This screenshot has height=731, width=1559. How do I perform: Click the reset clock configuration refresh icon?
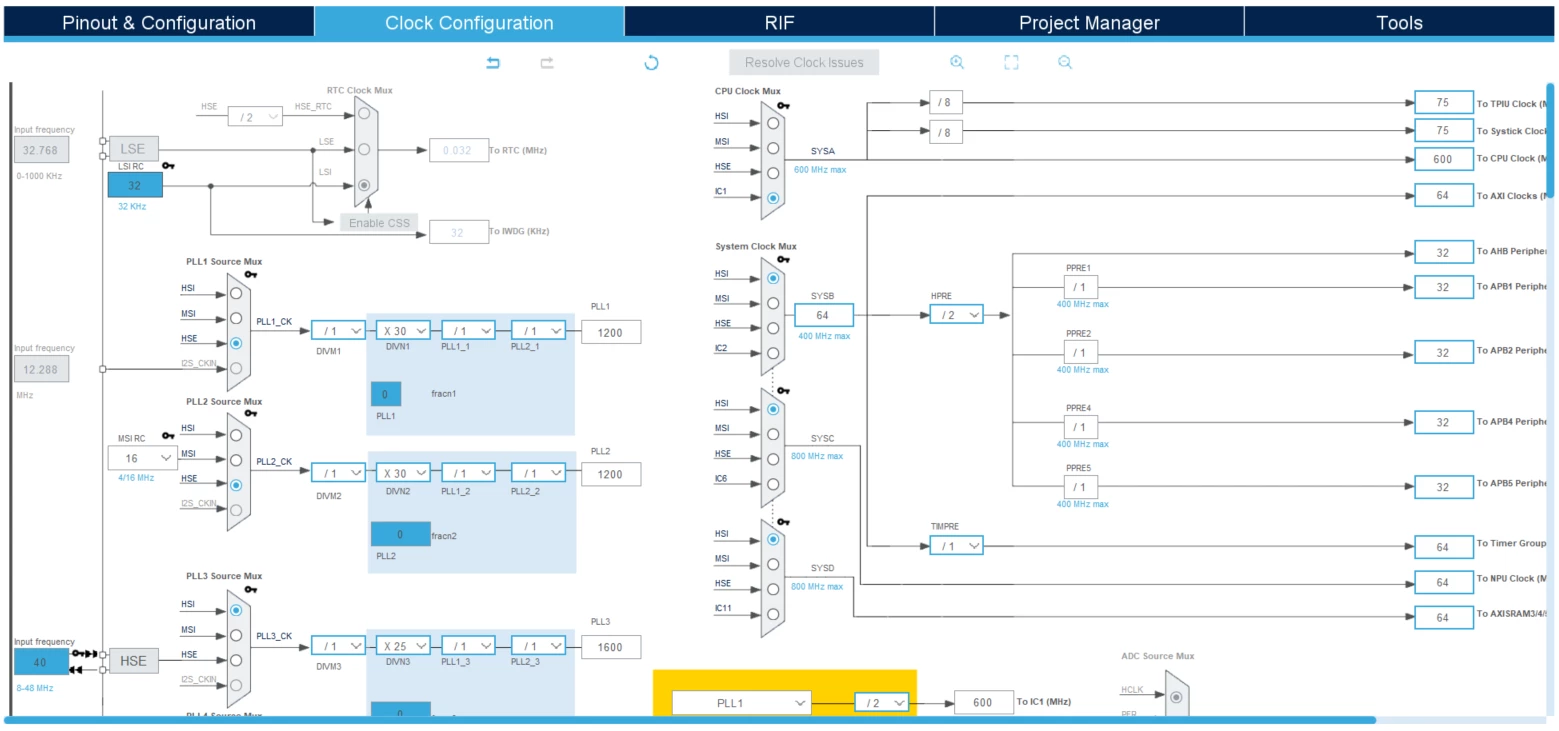click(651, 63)
